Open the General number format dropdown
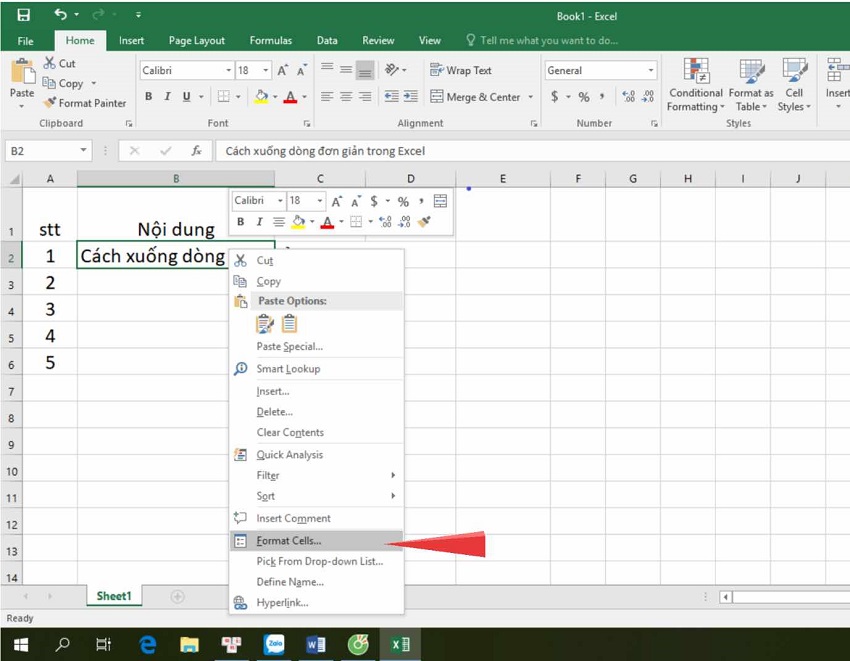850x661 pixels. [651, 70]
